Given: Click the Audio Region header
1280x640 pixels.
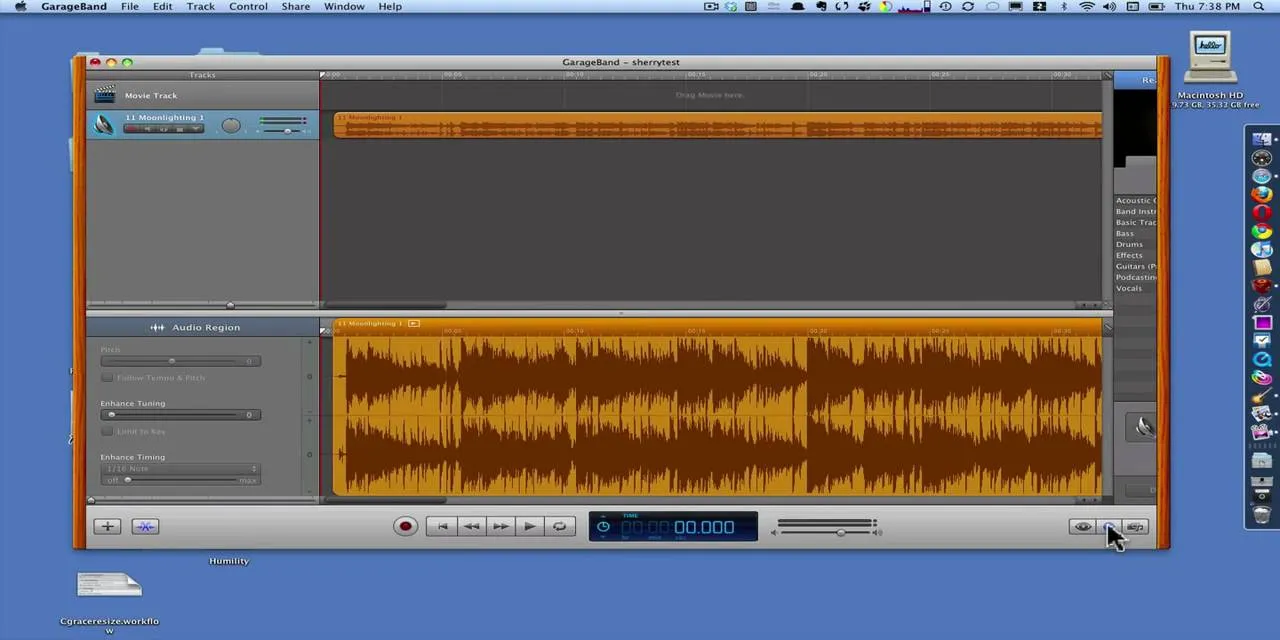Looking at the screenshot, I should (202, 327).
